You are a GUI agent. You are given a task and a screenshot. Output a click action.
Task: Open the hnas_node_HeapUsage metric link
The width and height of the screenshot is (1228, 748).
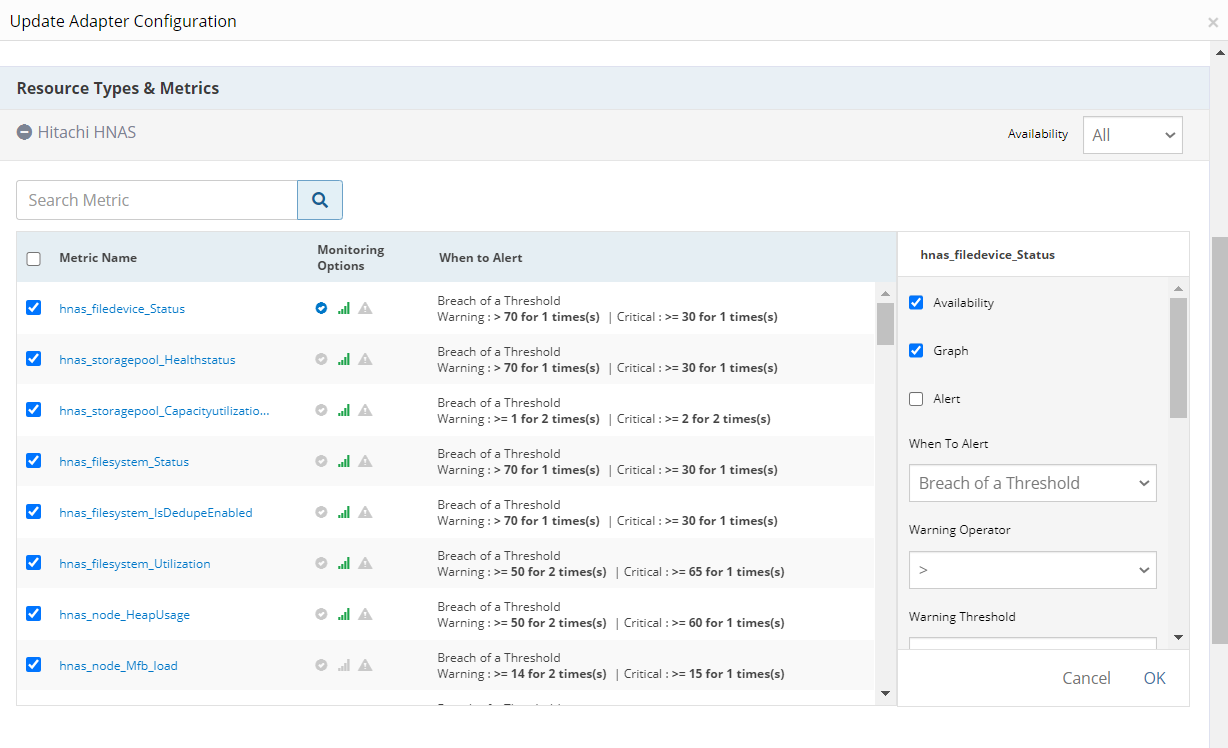click(124, 615)
